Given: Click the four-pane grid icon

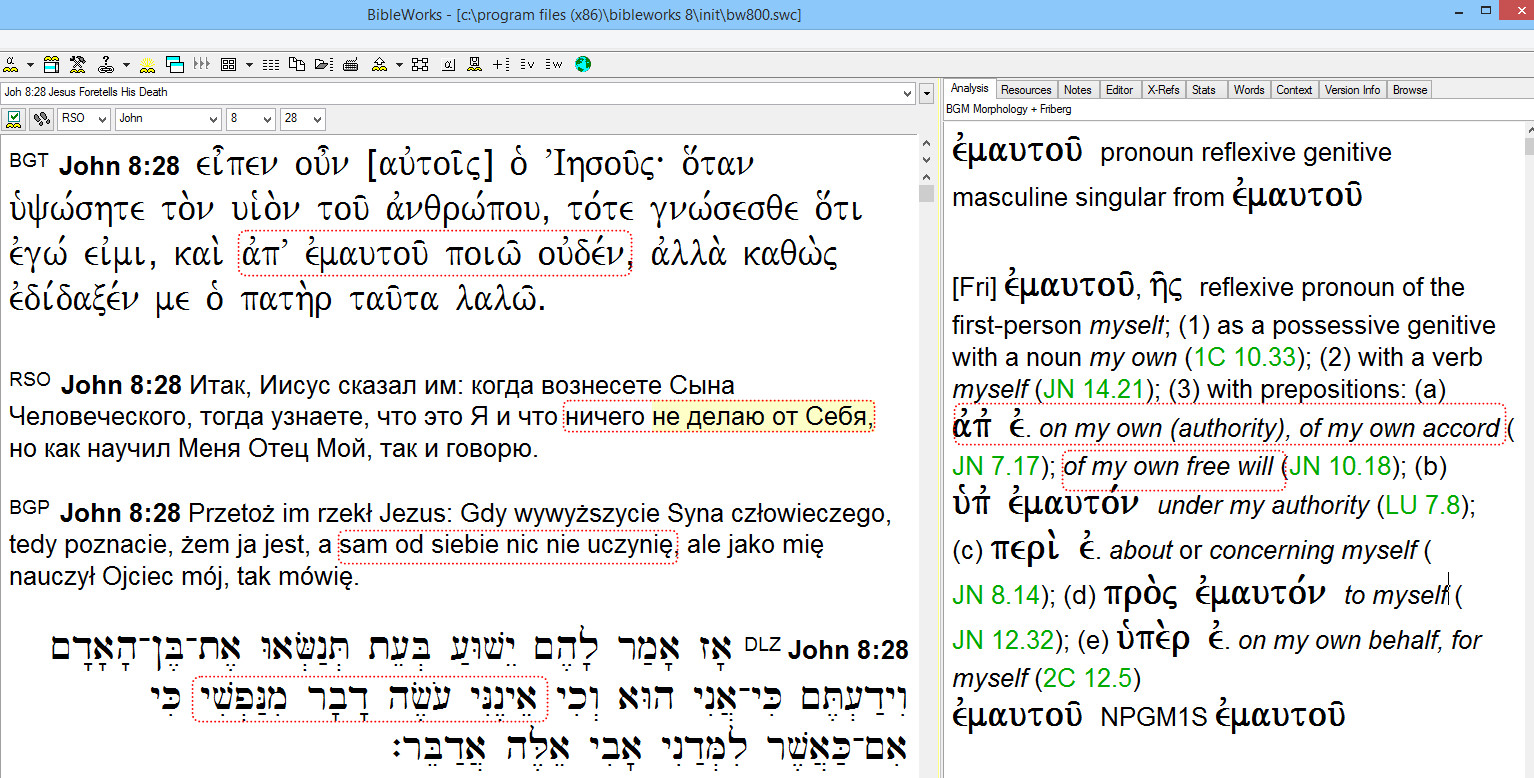Looking at the screenshot, I should click(x=228, y=65).
